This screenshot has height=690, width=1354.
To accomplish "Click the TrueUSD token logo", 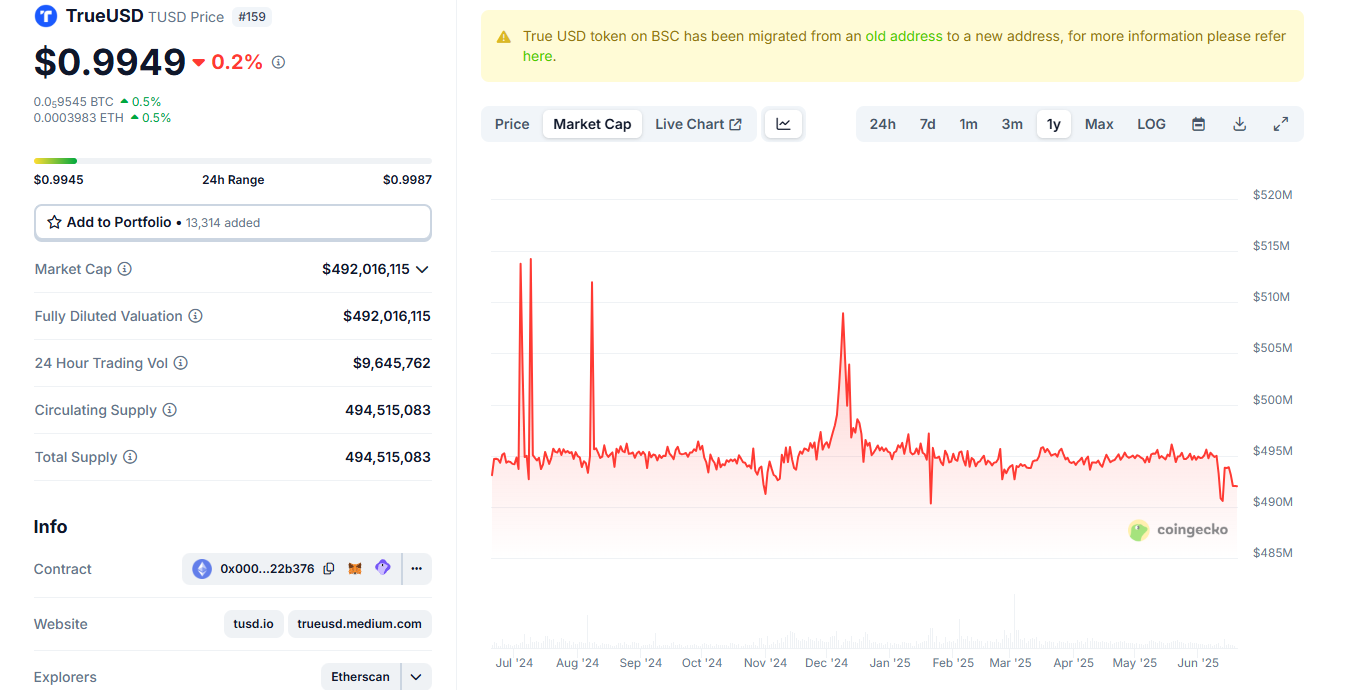I will pyautogui.click(x=44, y=16).
